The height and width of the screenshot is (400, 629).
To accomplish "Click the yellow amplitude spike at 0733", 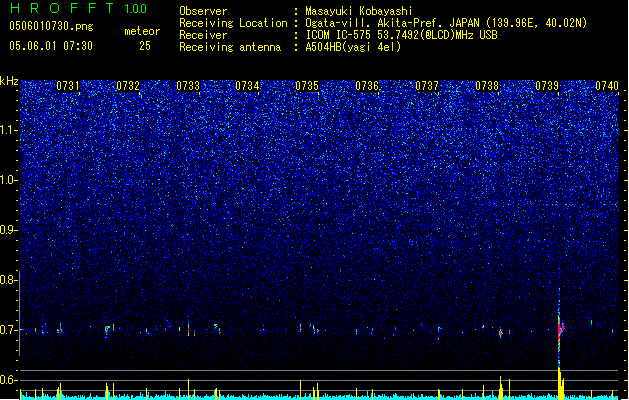I will [189, 389].
